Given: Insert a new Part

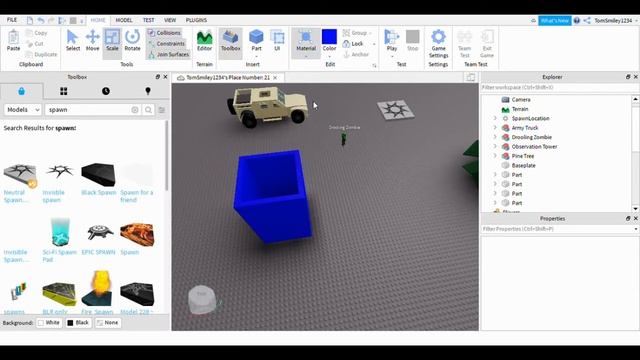Looking at the screenshot, I should 256,40.
